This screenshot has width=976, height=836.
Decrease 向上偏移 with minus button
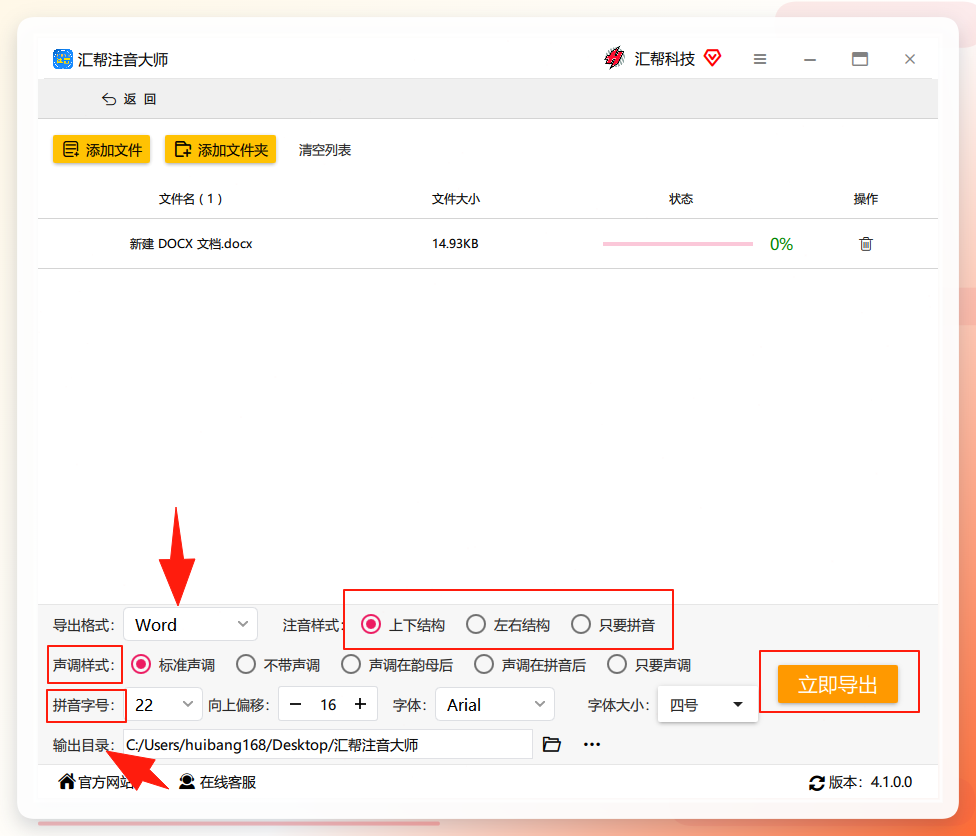pyautogui.click(x=296, y=704)
